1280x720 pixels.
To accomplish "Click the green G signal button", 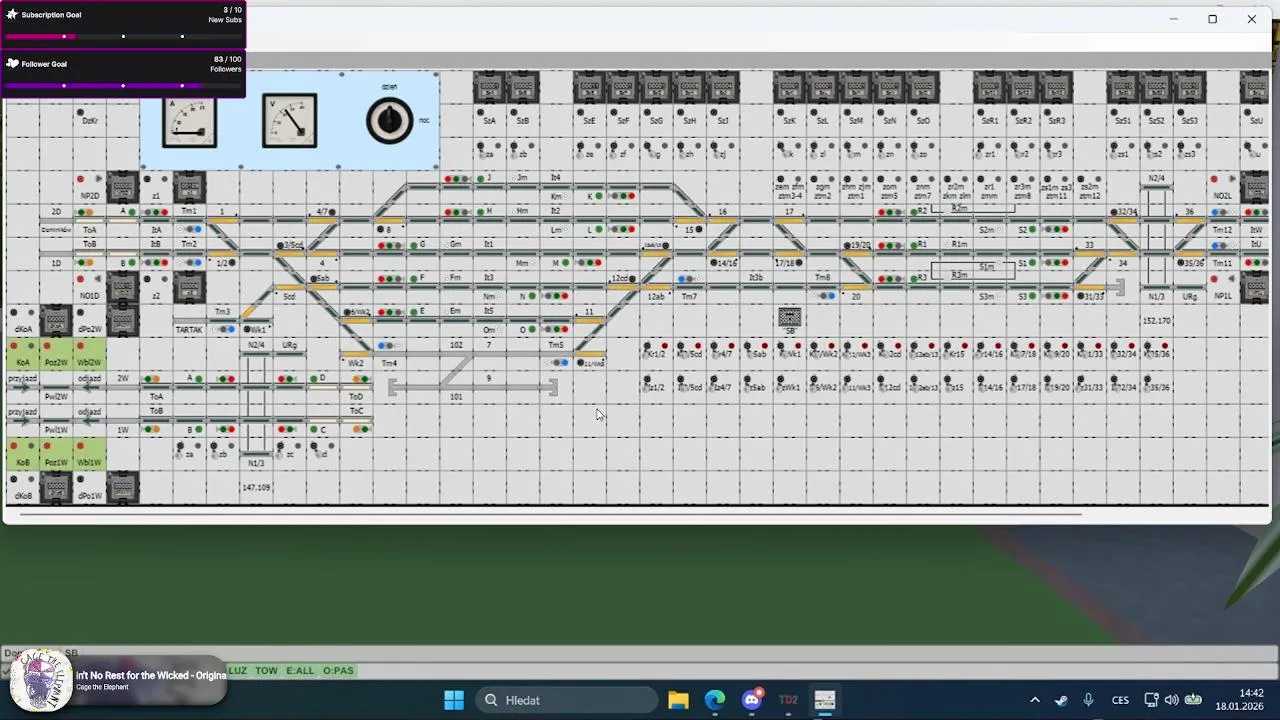I will click(414, 245).
